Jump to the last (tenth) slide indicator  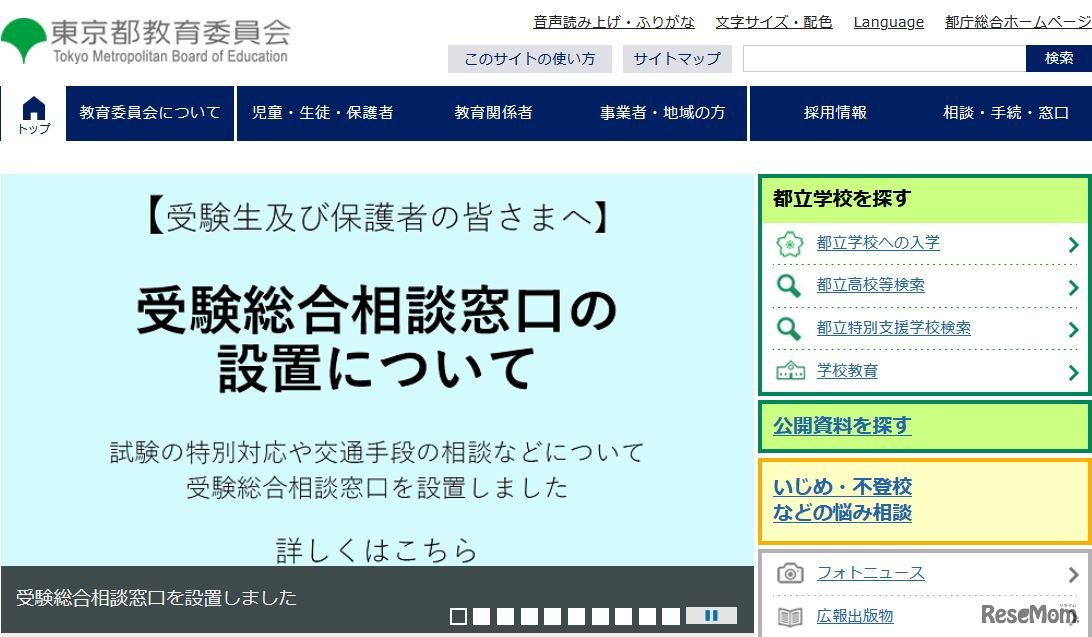[x=671, y=616]
